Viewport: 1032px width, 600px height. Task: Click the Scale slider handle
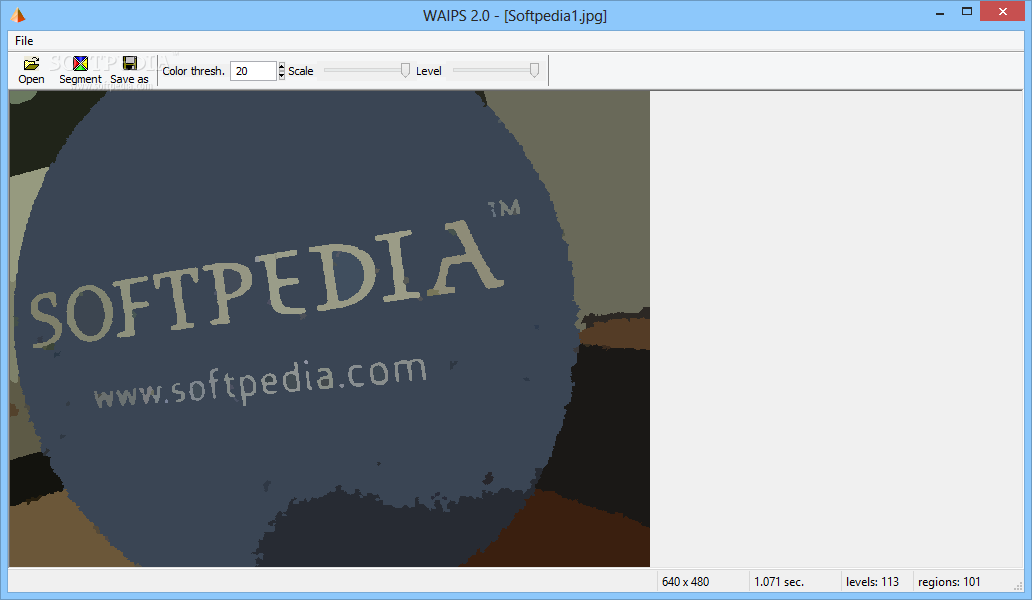pos(405,70)
